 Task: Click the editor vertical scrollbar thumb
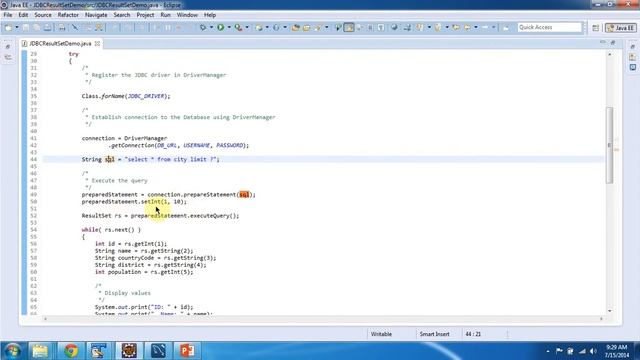[x=609, y=145]
